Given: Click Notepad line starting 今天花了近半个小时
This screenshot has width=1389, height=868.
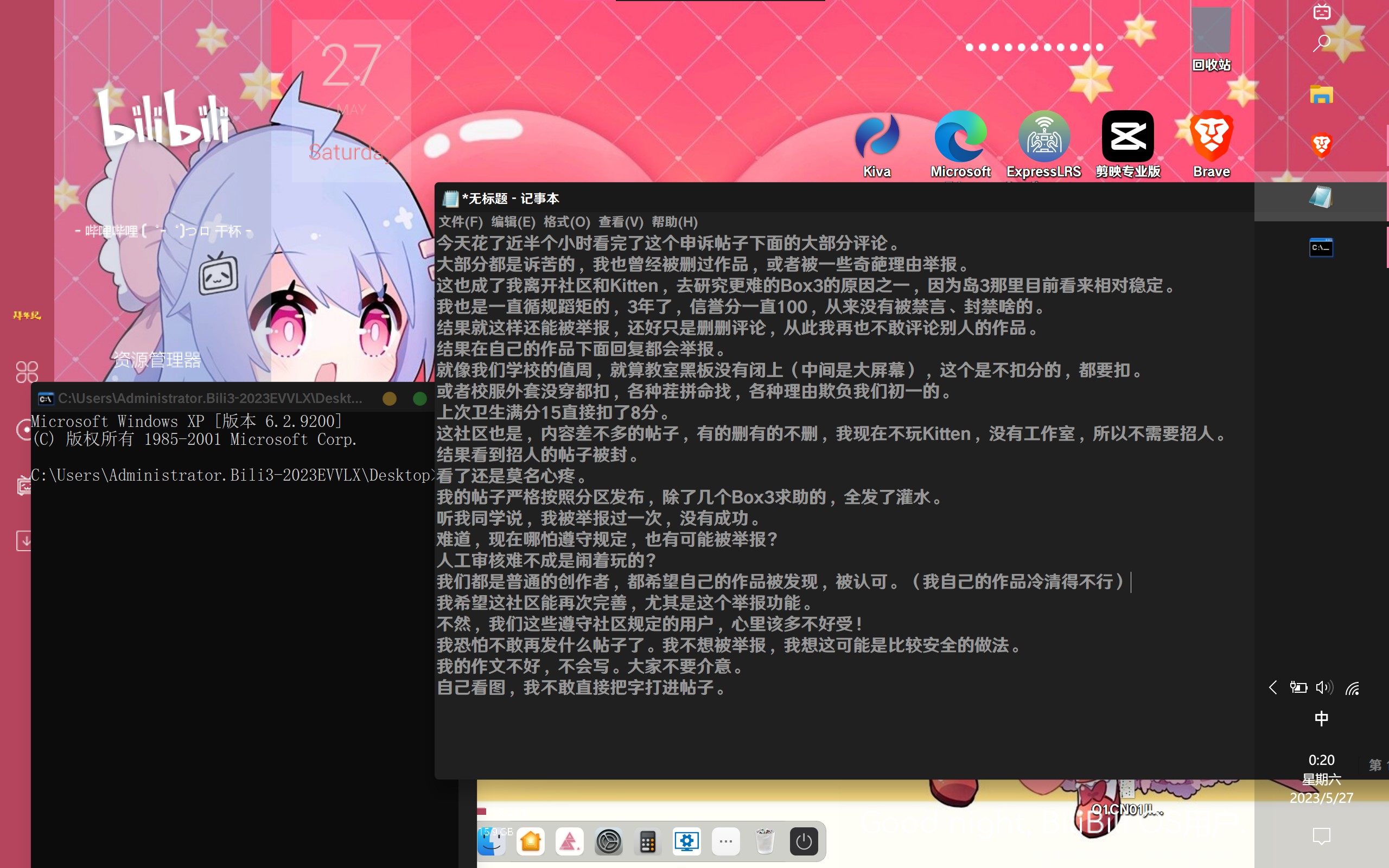Looking at the screenshot, I should pos(669,244).
